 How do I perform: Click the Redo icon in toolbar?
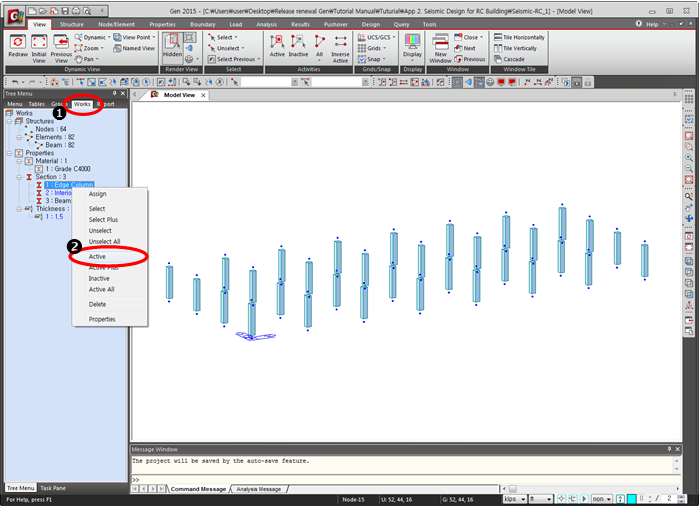(32, 82)
